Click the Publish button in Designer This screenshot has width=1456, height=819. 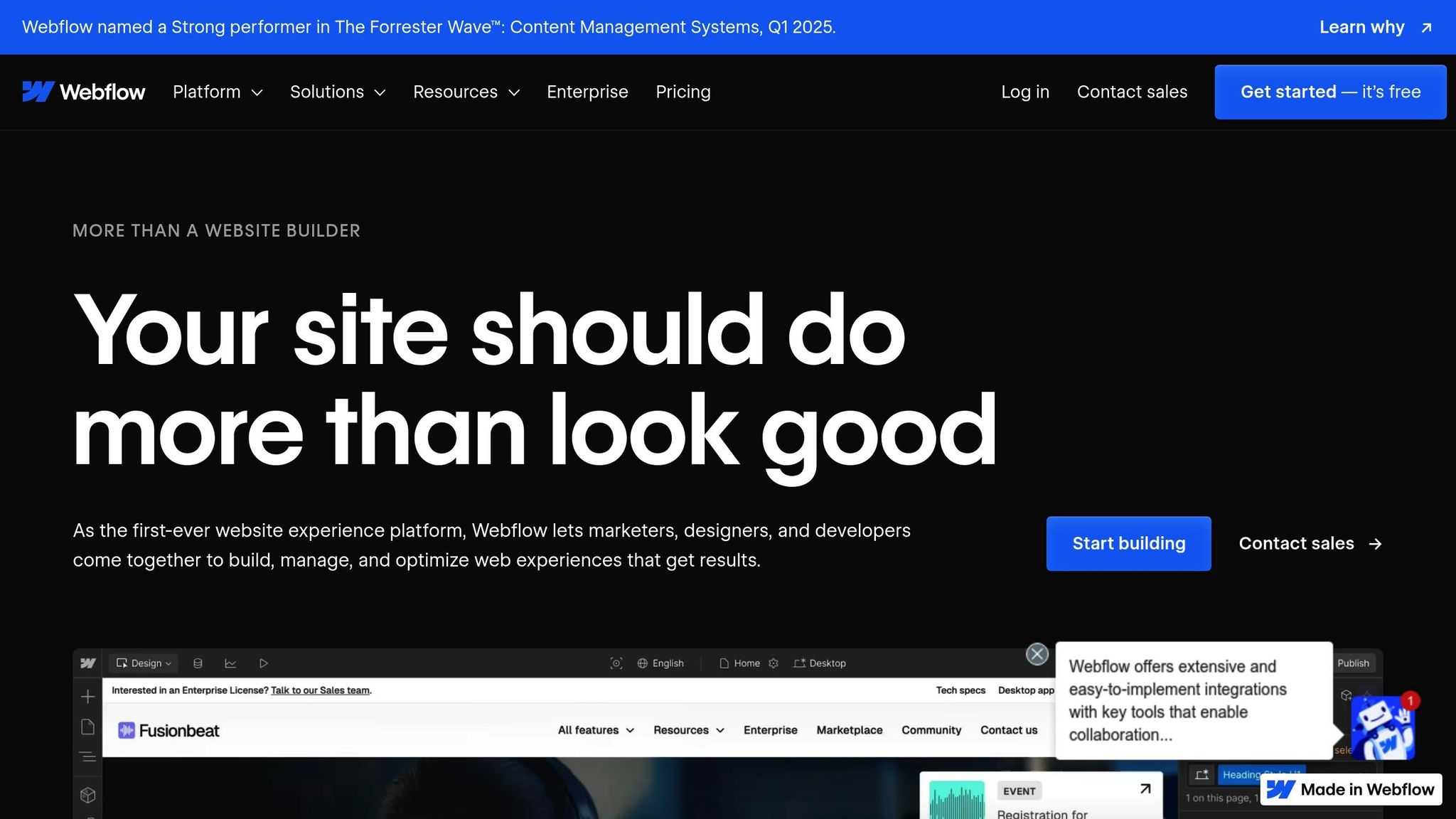(x=1353, y=663)
